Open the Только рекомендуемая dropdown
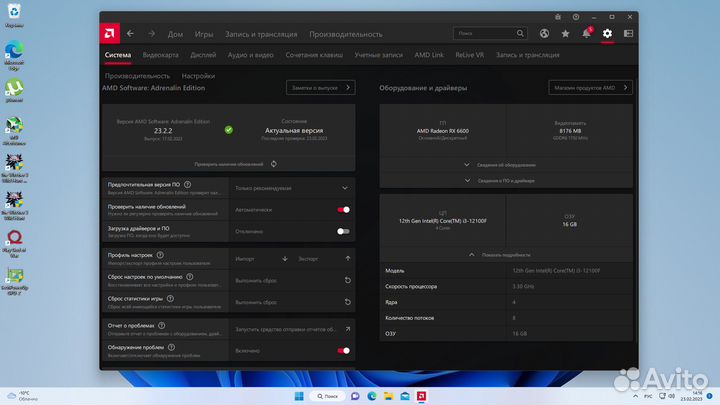720x405 pixels. click(292, 188)
